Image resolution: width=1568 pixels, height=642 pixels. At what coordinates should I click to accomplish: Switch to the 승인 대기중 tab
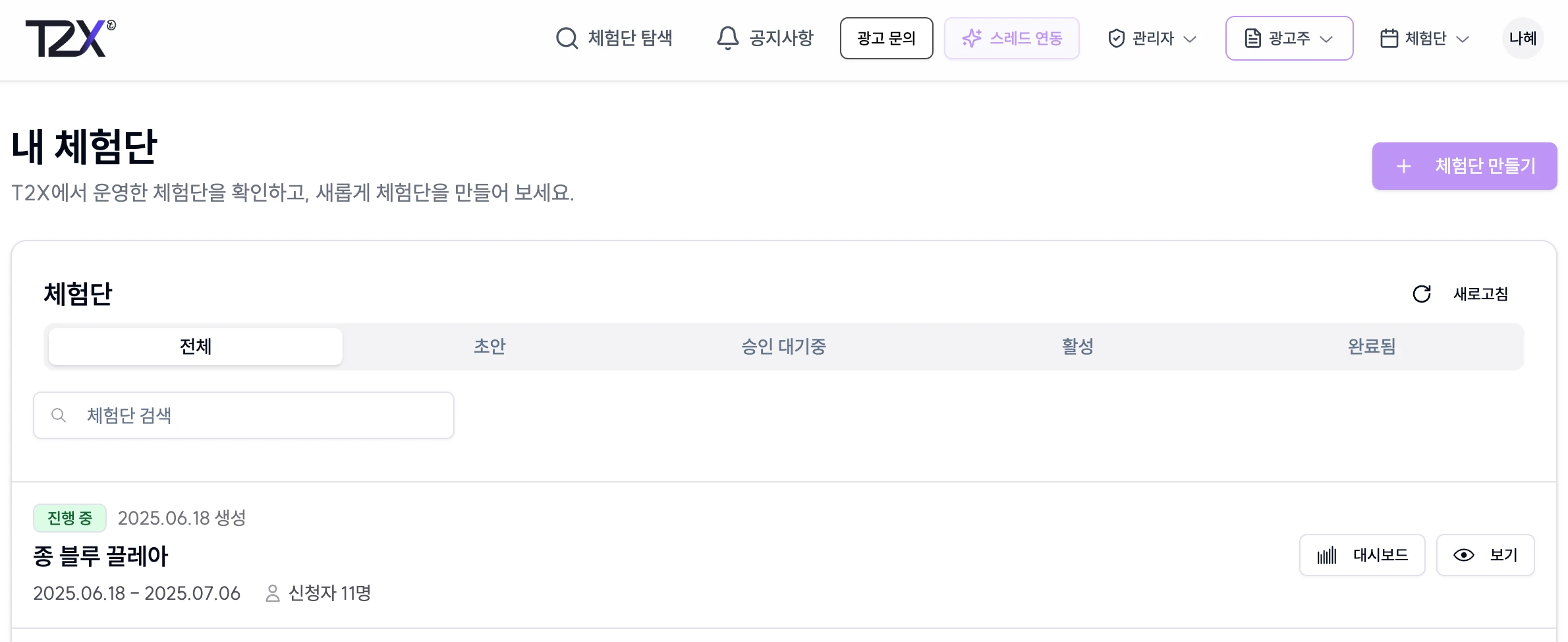tap(784, 347)
